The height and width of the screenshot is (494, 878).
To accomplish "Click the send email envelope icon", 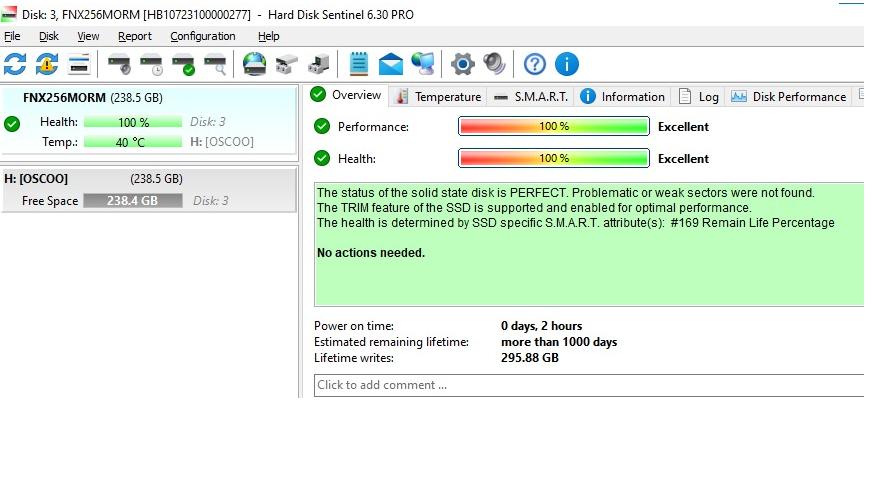I will [391, 65].
